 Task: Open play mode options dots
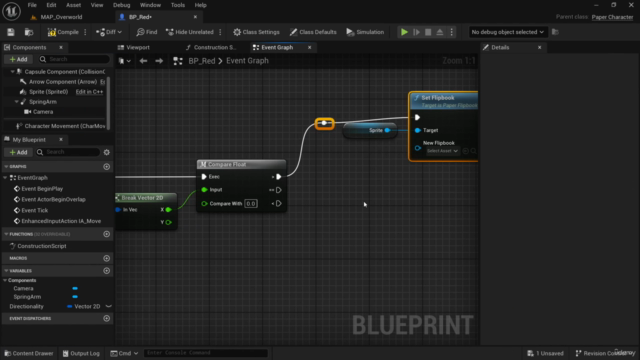(451, 32)
